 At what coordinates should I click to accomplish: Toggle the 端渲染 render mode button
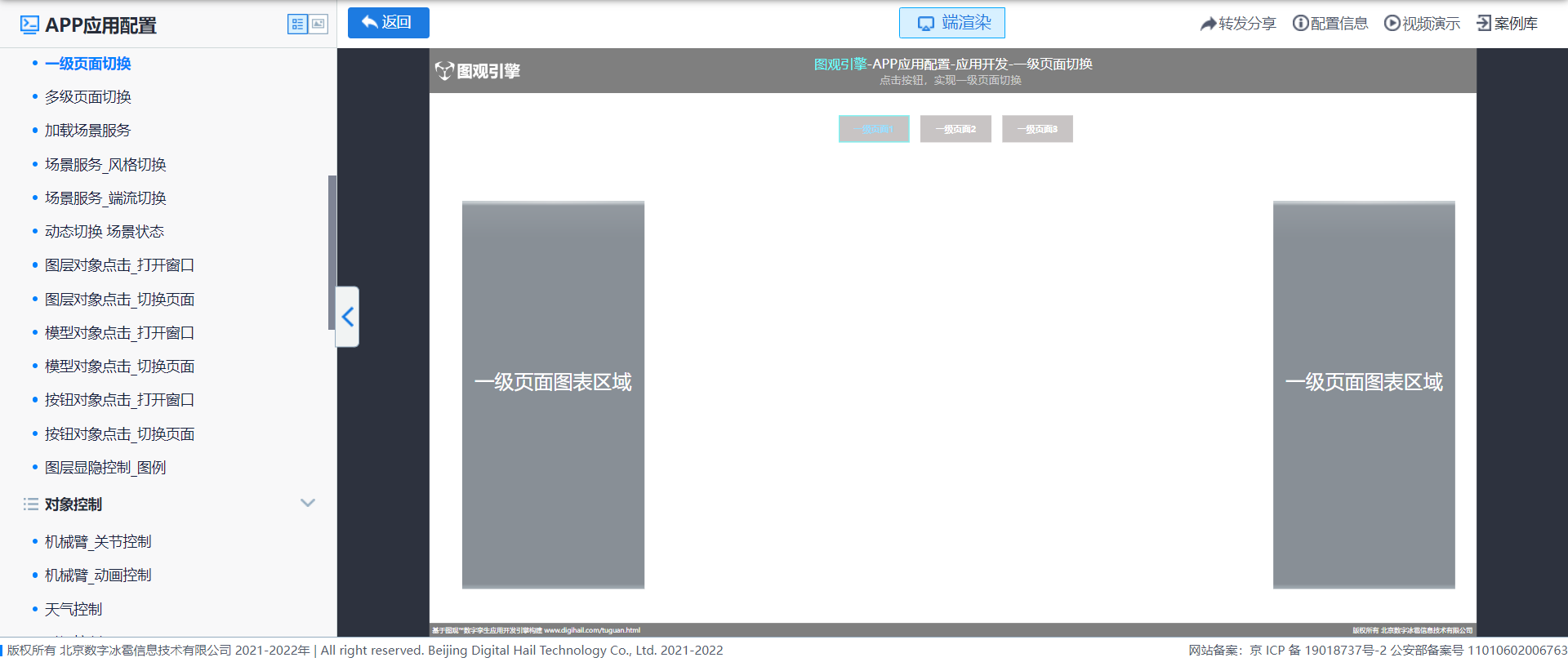(x=951, y=23)
